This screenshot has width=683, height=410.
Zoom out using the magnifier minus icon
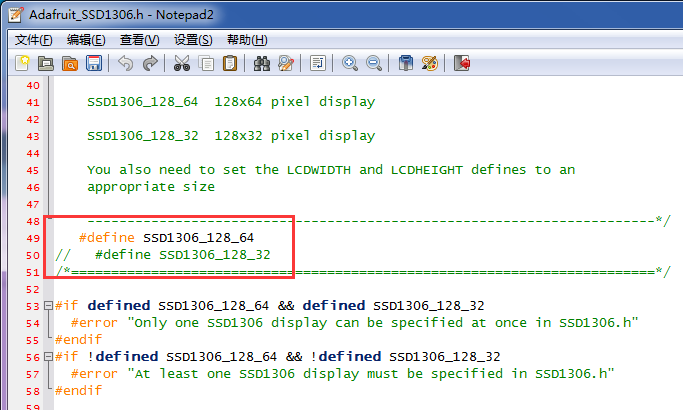click(x=374, y=63)
